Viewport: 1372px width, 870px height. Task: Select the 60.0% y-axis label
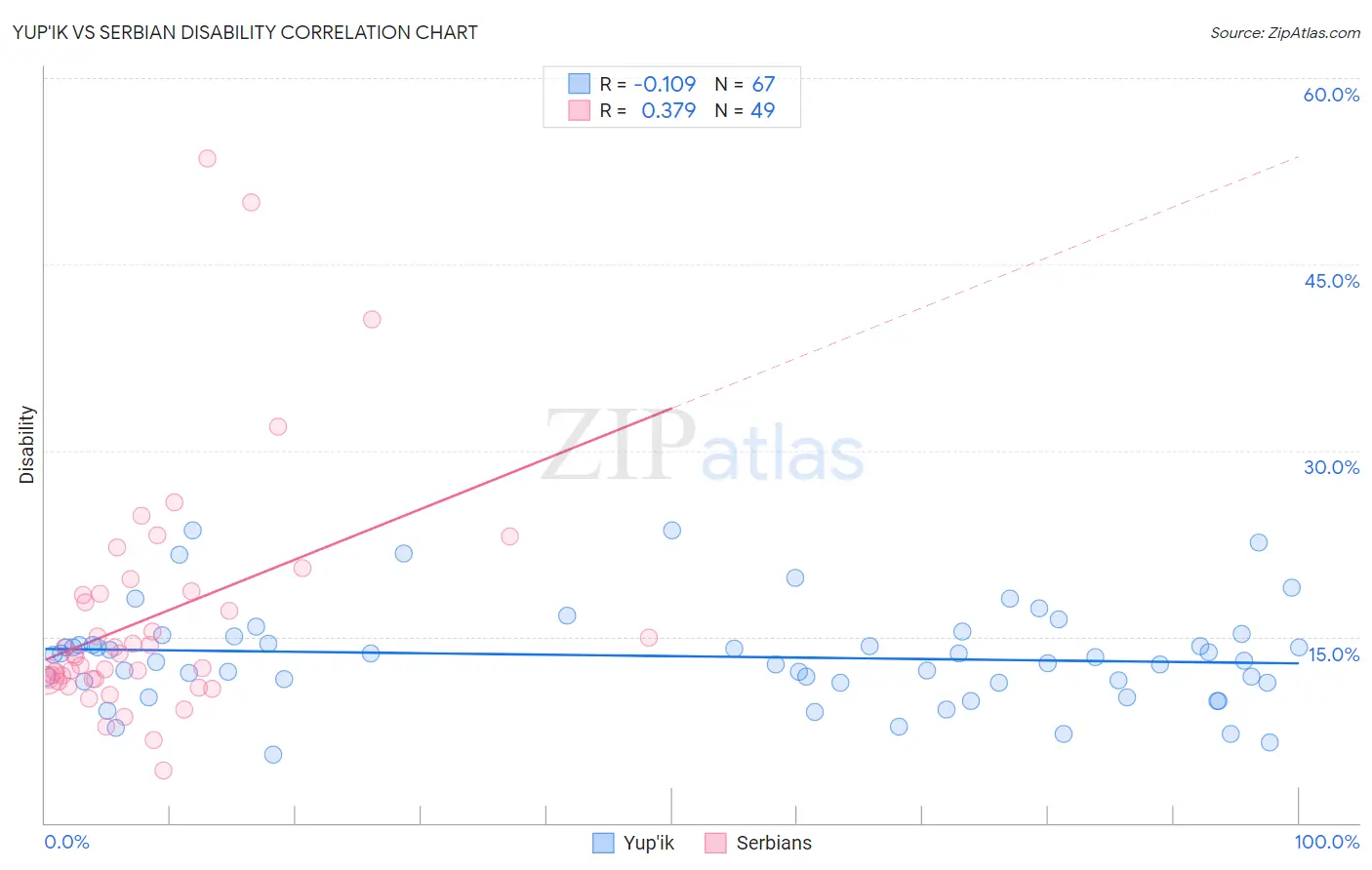click(1331, 95)
